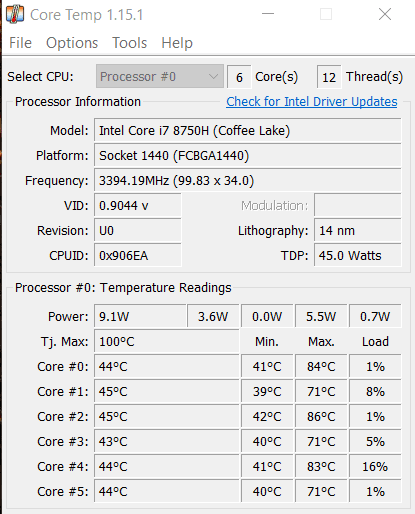The width and height of the screenshot is (415, 514).
Task: Click Core #2 load 1%
Action: click(375, 417)
